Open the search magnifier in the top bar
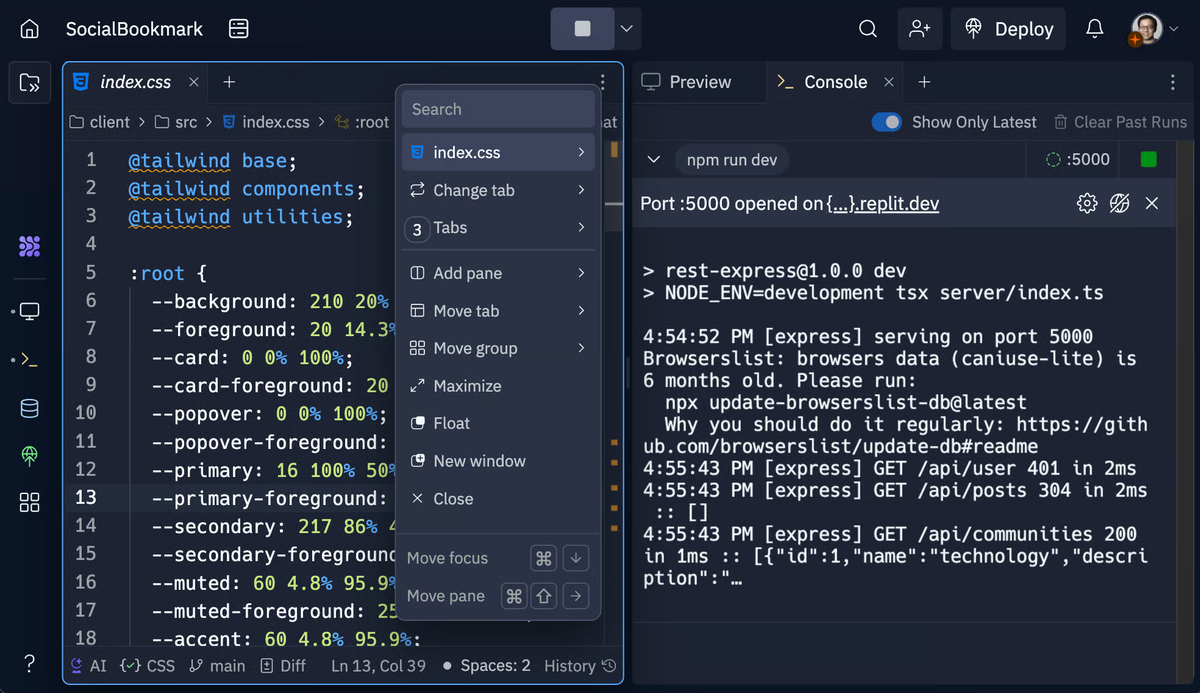 click(868, 29)
